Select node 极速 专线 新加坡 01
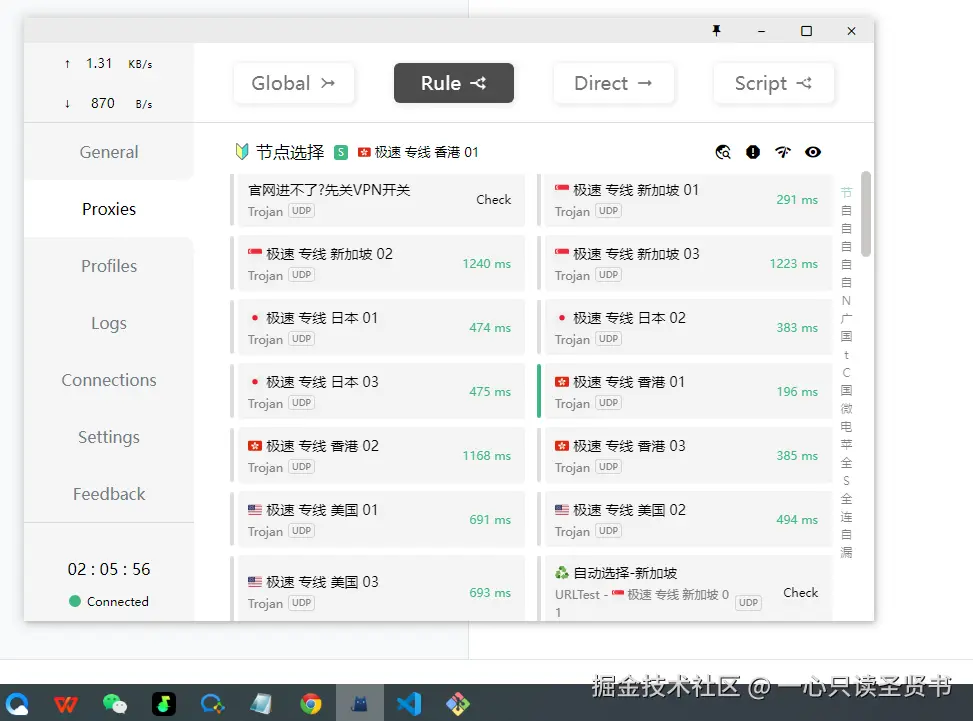Screen dimensions: 973x721 pyautogui.click(x=684, y=200)
